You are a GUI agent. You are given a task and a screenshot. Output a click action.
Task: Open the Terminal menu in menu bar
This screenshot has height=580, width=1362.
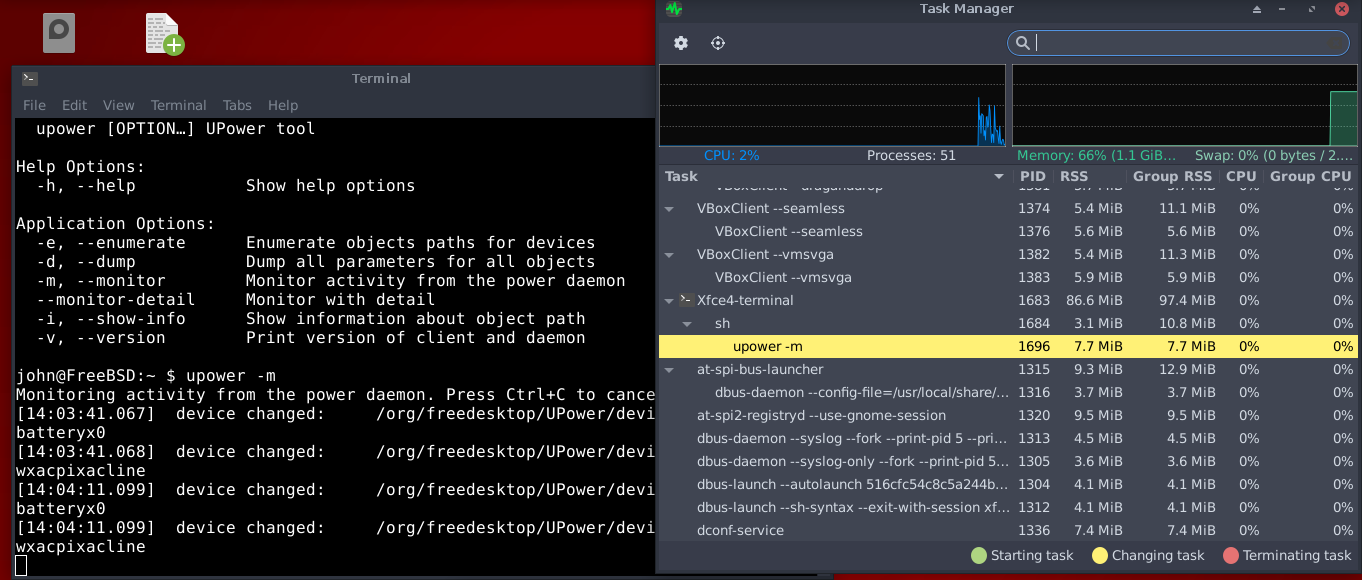click(178, 105)
